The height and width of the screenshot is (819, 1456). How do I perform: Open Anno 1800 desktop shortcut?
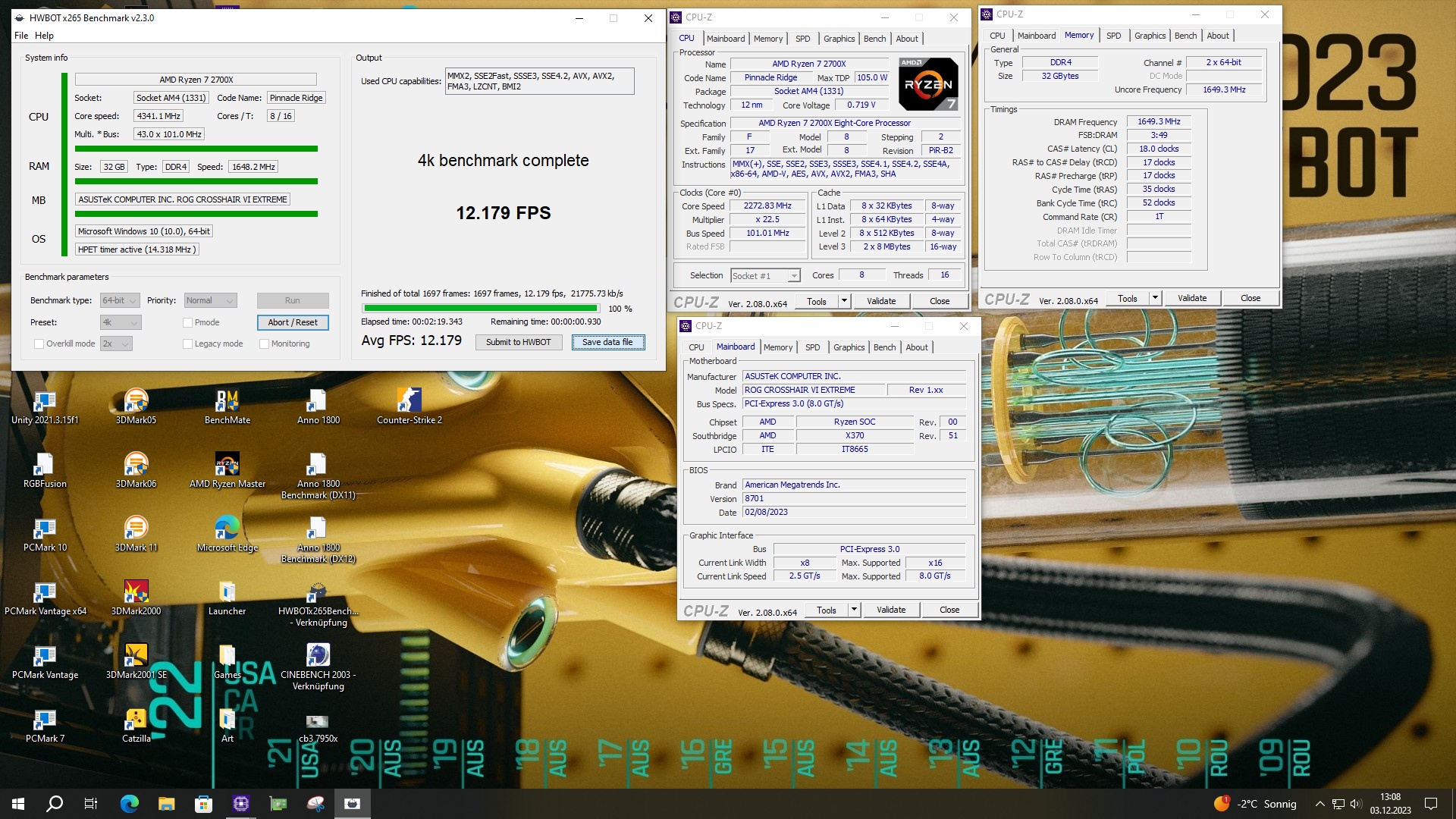pos(318,406)
